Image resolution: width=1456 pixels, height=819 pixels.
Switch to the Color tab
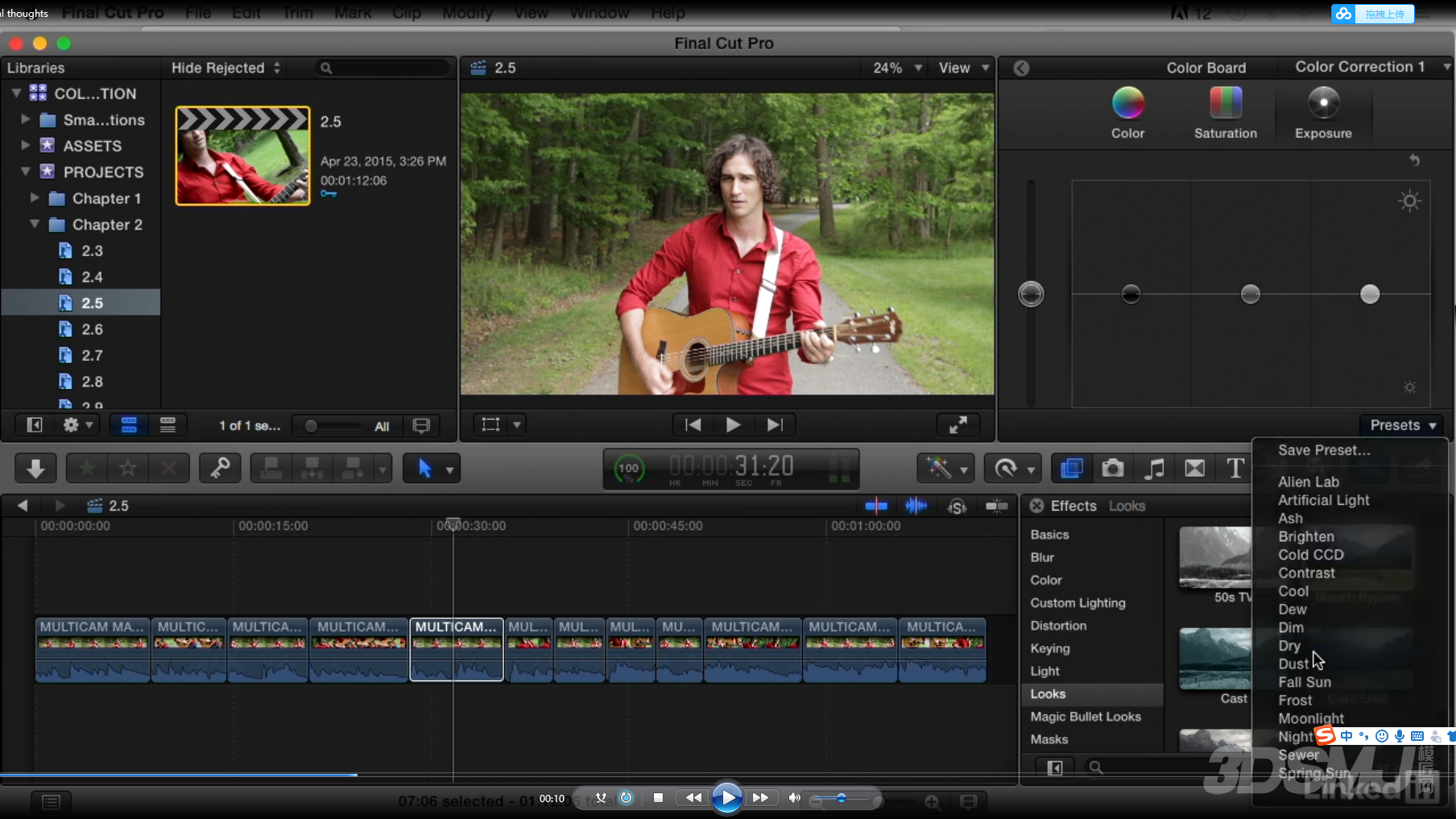pyautogui.click(x=1127, y=113)
